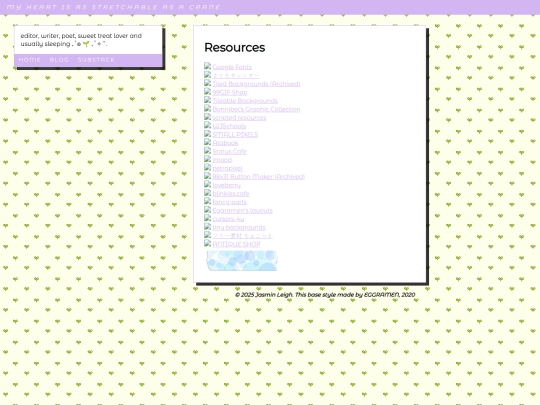
Task: Go to the HOME nav item
Action: [30, 60]
